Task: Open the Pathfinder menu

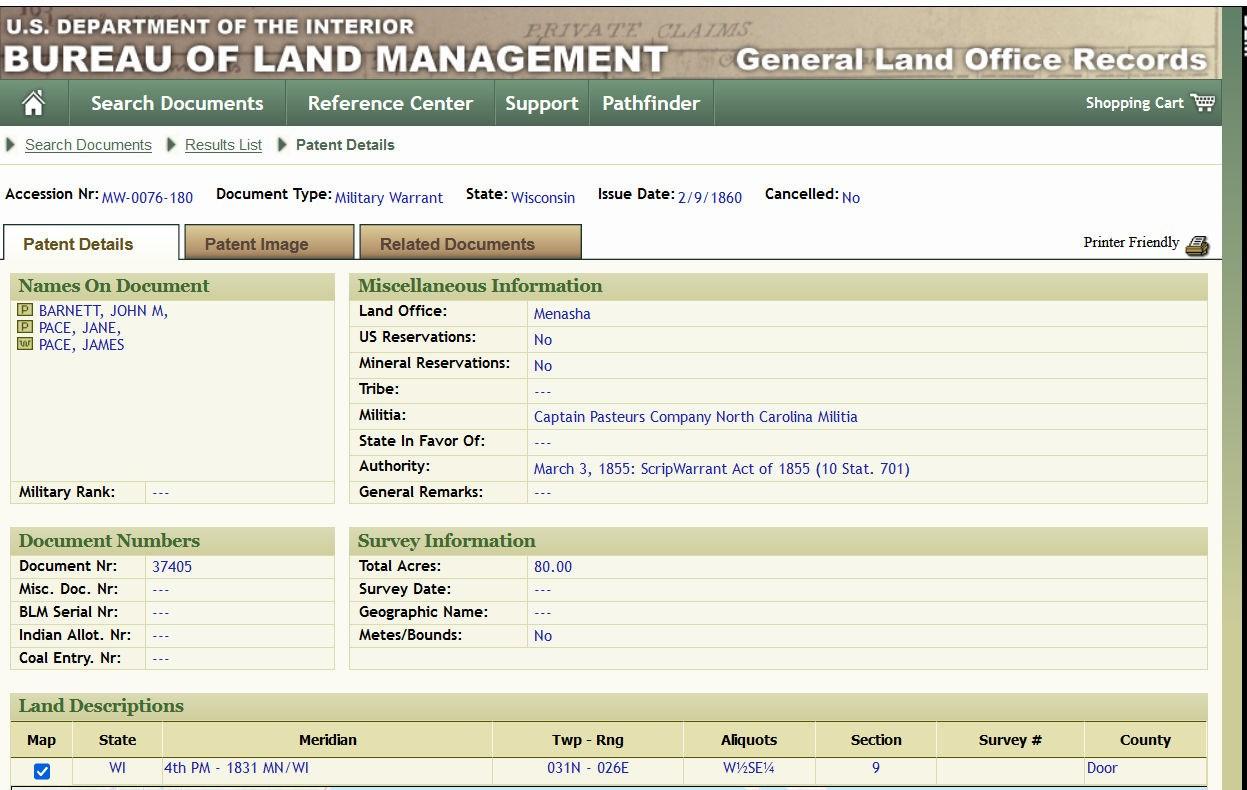Action: click(x=651, y=103)
